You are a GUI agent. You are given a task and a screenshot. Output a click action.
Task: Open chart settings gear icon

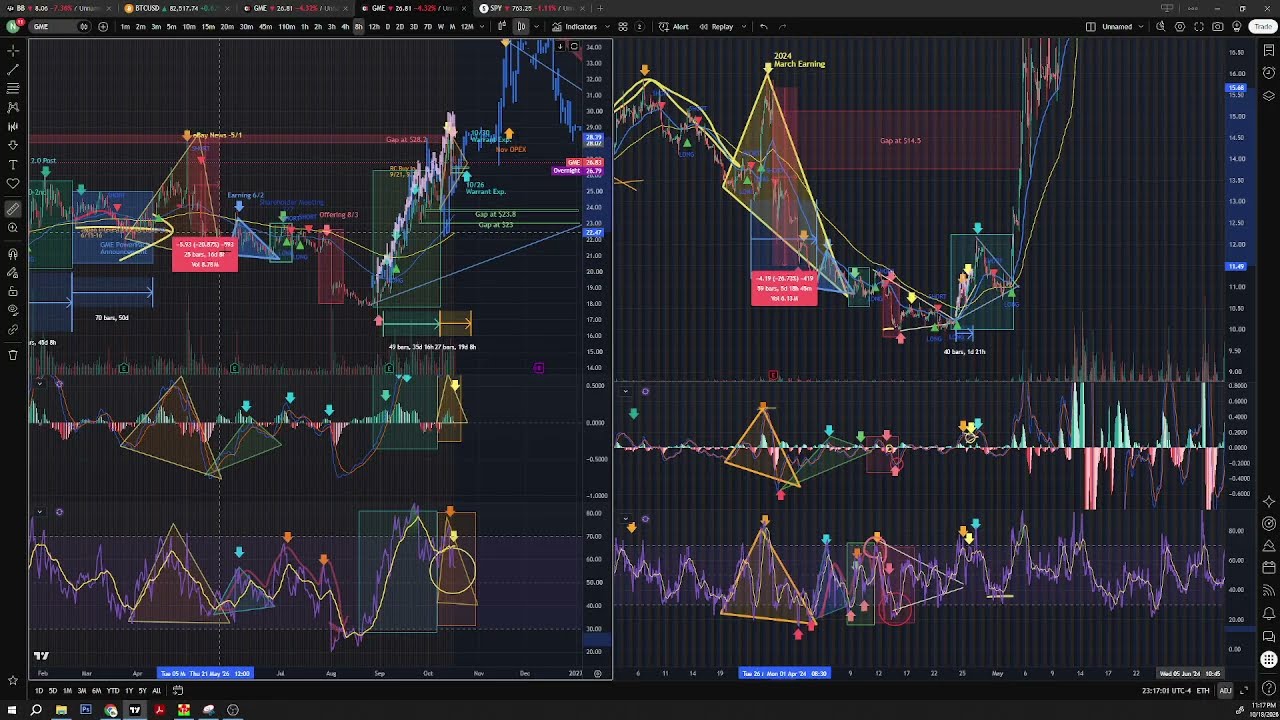[x=1179, y=27]
